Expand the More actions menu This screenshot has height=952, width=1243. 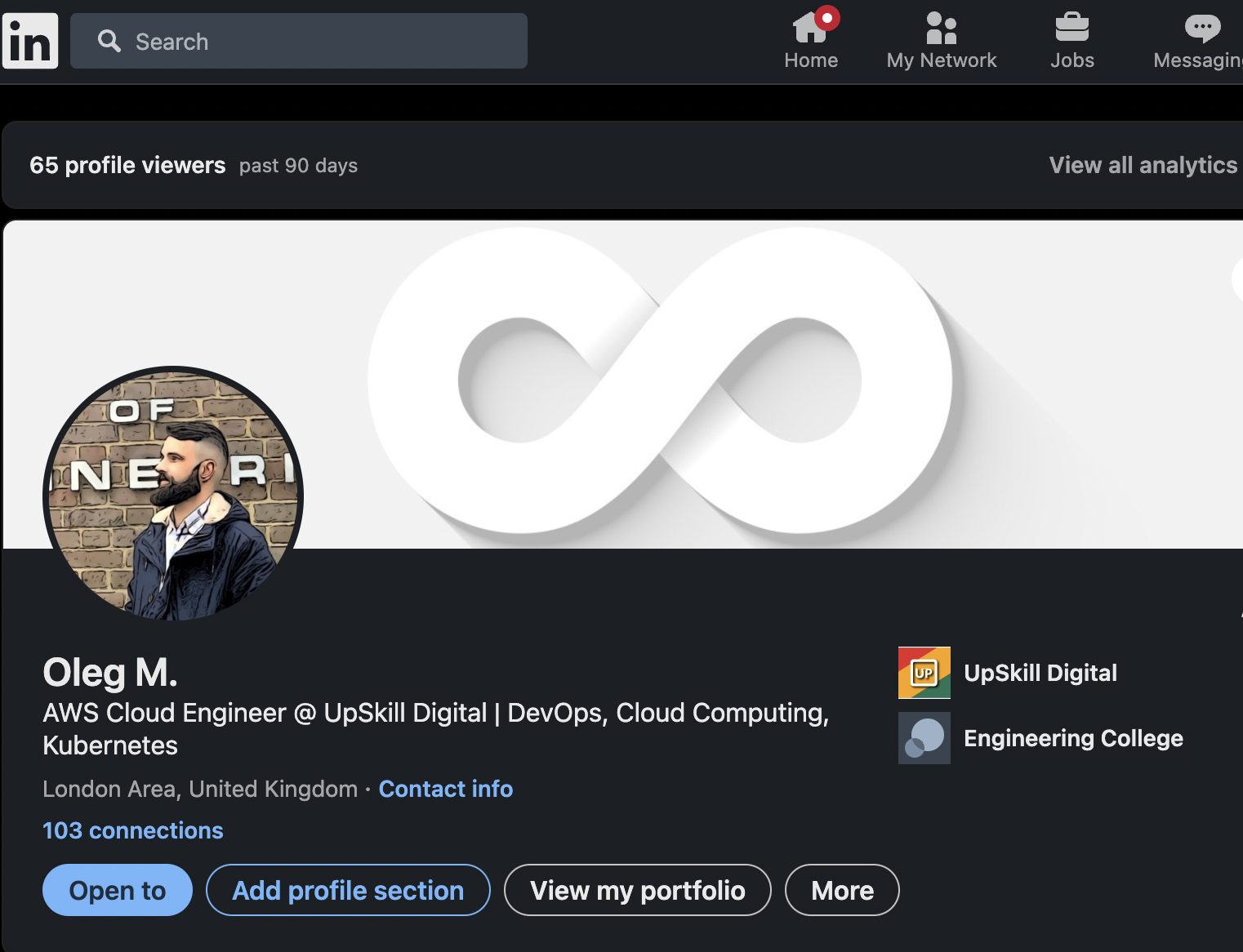(842, 890)
